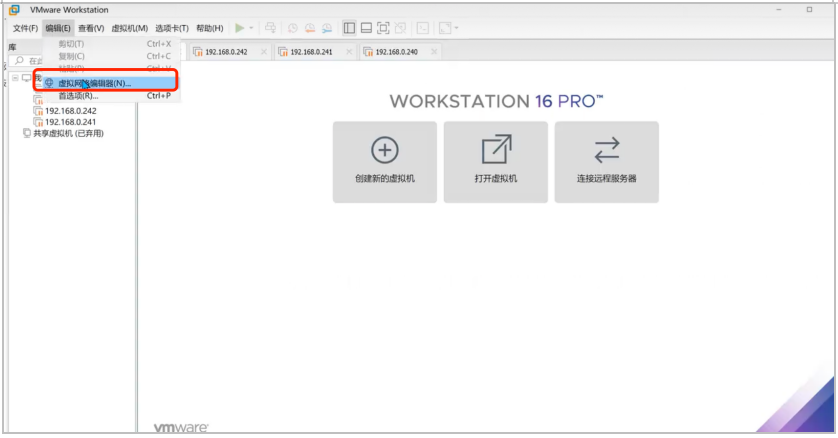Viewport: 838px width, 438px height.
Task: Collapse the My Computer tree node
Action: [x=15, y=79]
